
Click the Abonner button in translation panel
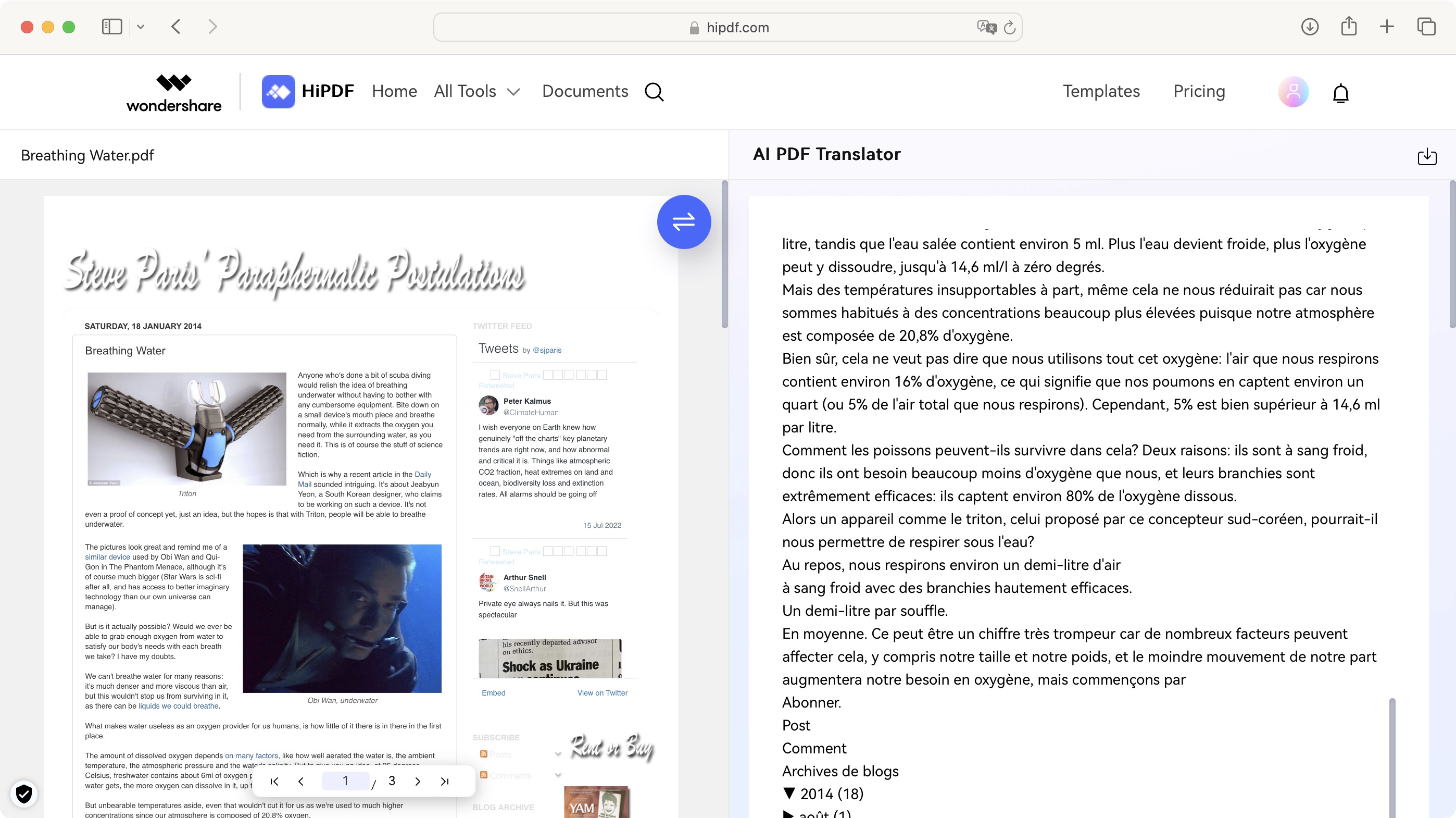coord(811,701)
